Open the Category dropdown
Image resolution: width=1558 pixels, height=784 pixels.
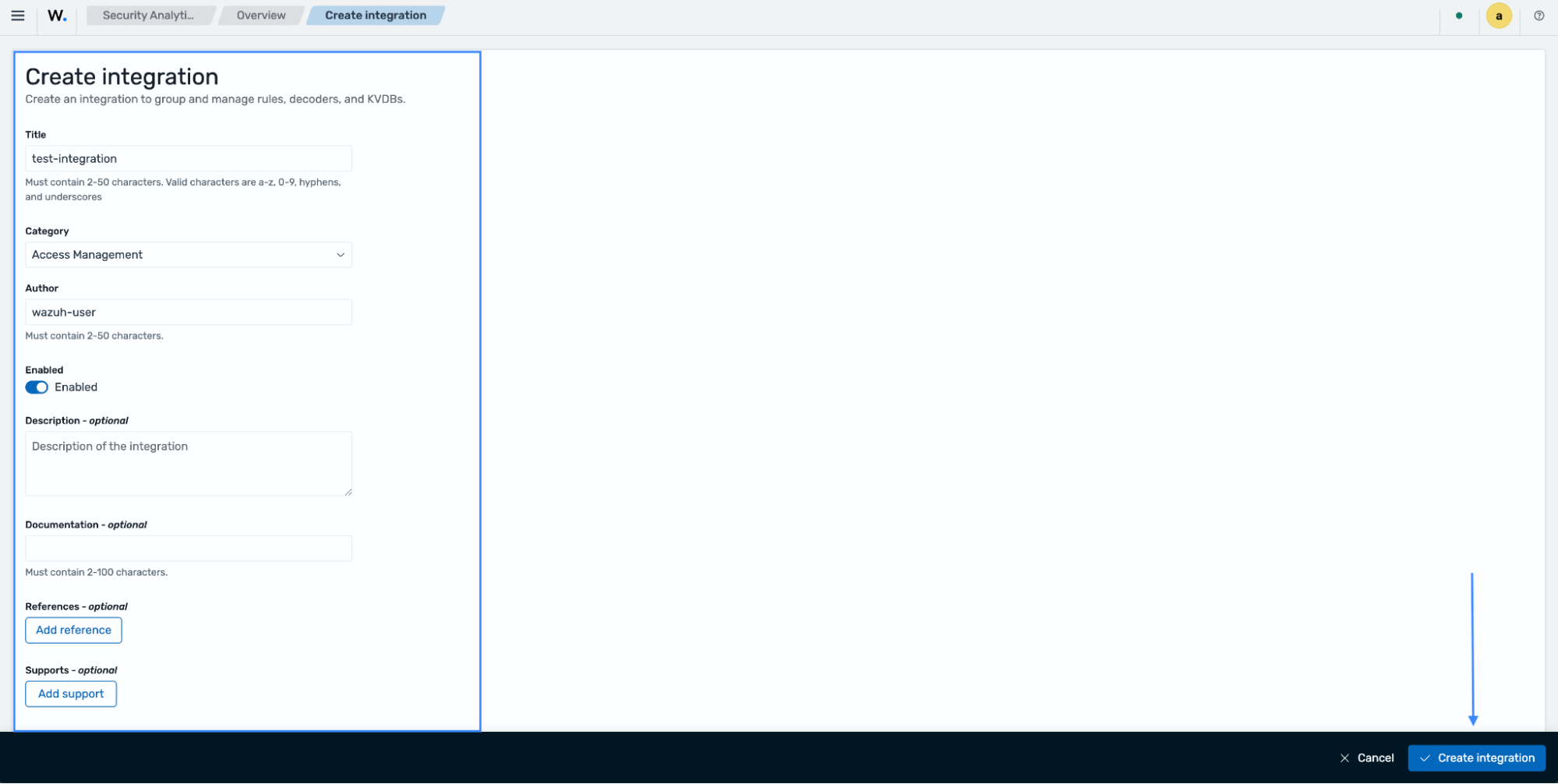pyautogui.click(x=189, y=255)
